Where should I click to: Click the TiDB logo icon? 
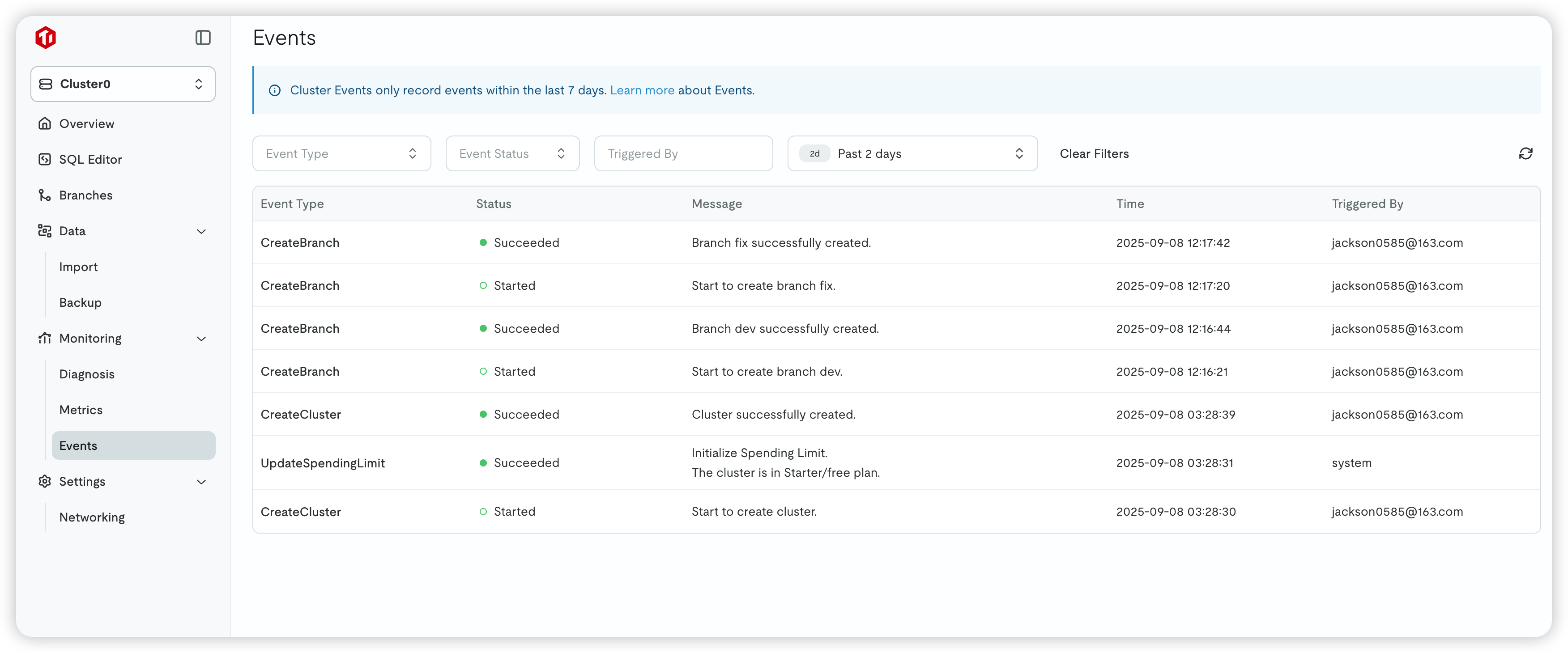tap(46, 38)
